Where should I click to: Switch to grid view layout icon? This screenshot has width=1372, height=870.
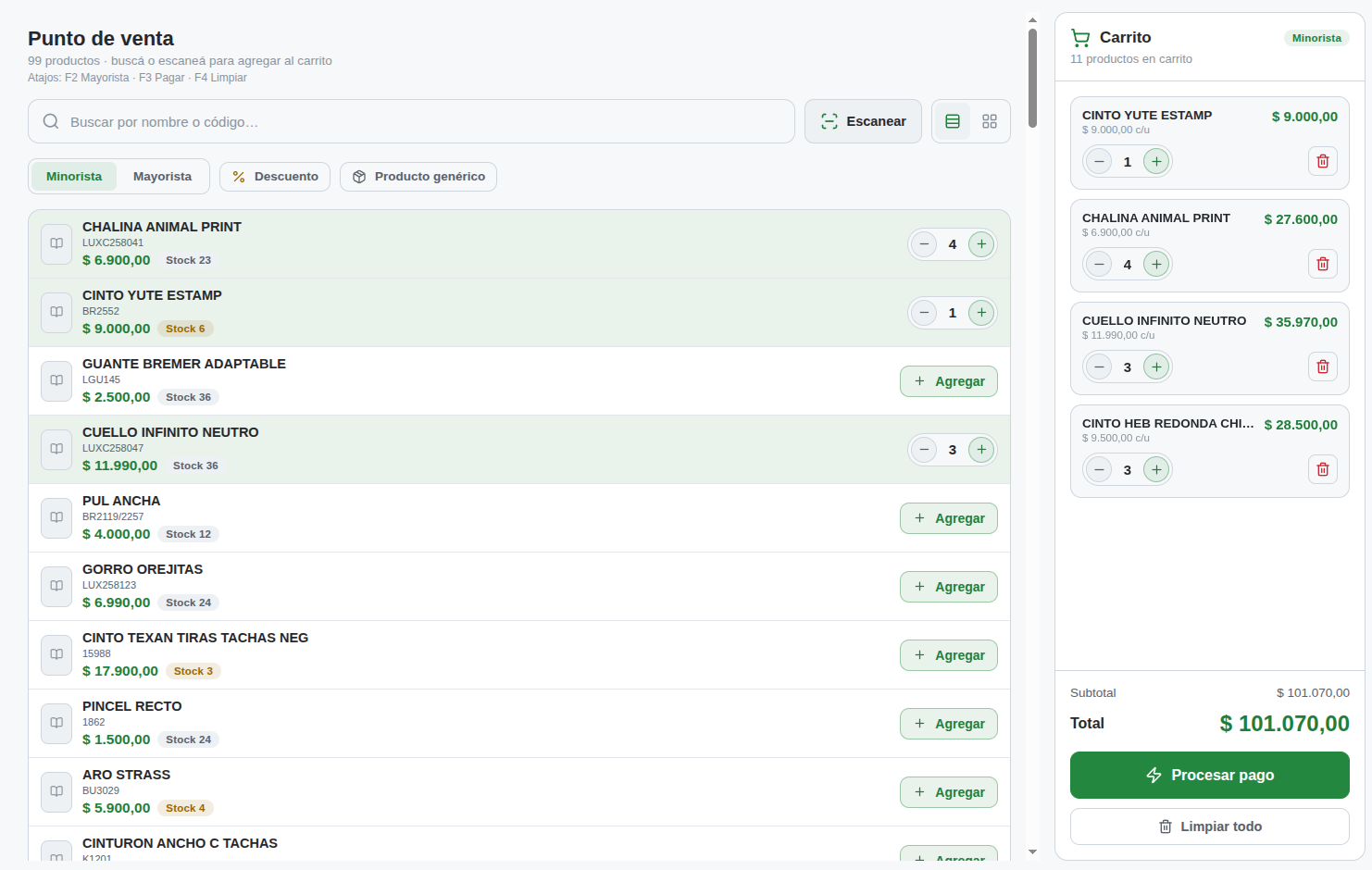(x=989, y=121)
